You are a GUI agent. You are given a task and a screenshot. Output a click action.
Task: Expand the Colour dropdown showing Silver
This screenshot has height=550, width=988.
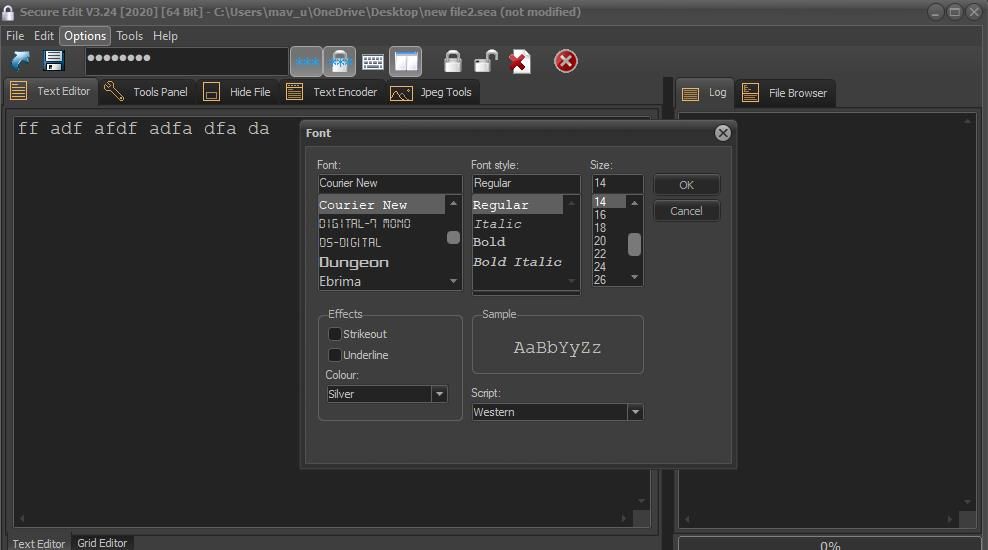(439, 394)
